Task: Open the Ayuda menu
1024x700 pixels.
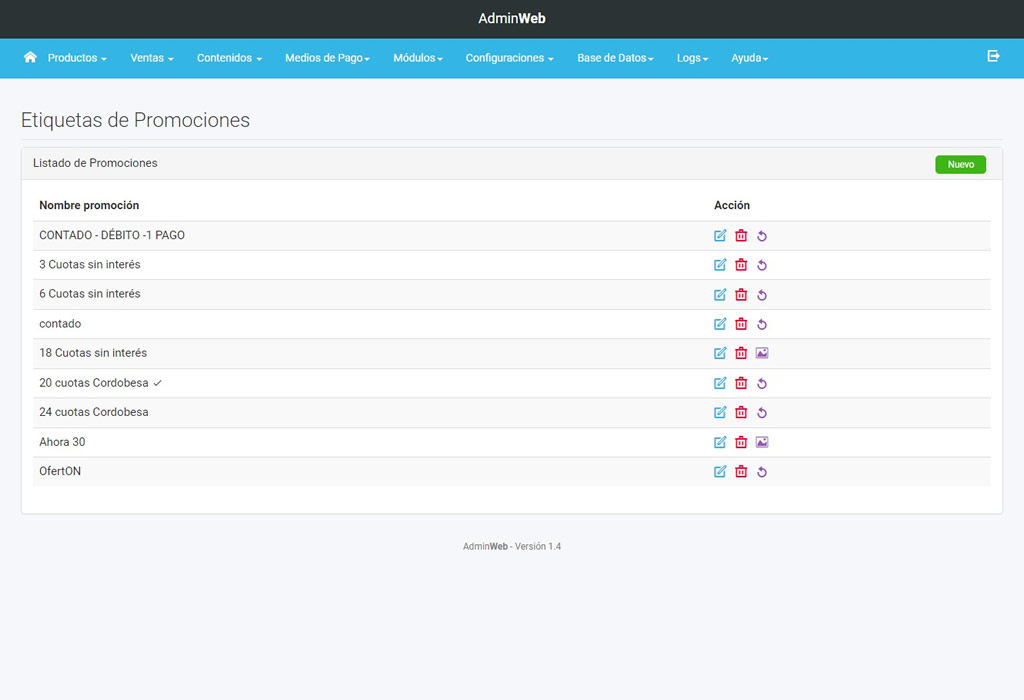Action: 749,58
